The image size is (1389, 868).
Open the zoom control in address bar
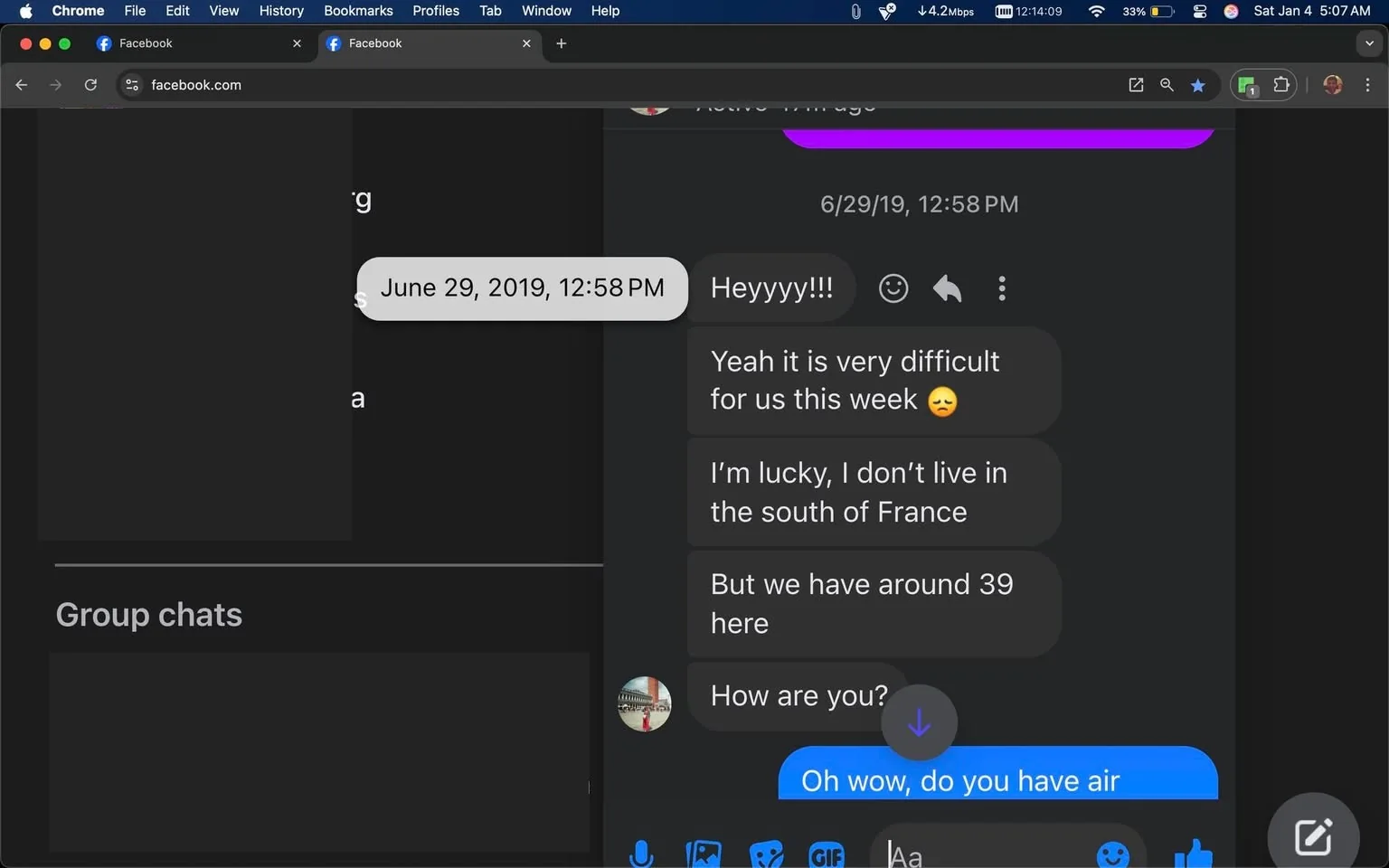[1167, 85]
